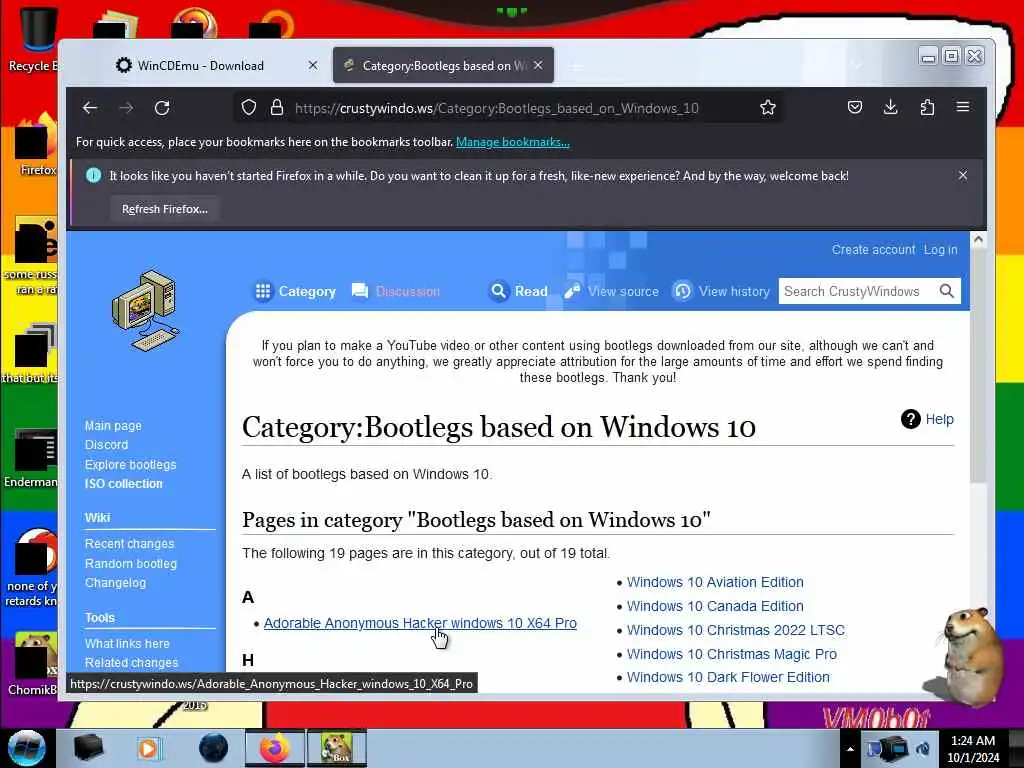The width and height of the screenshot is (1024, 768).
Task: Open Random bootleg in sidebar
Action: pos(131,563)
